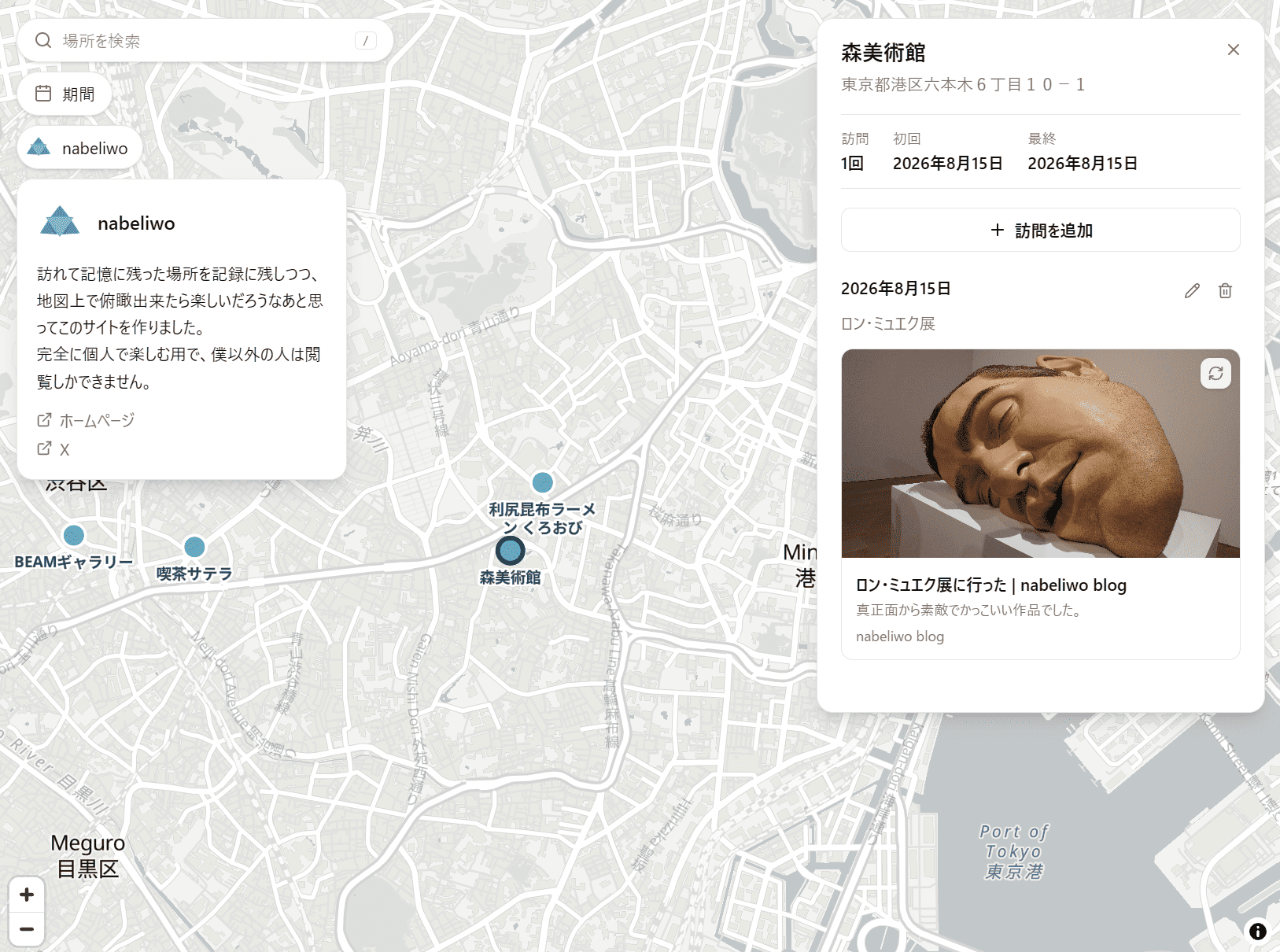
Task: Open map attribution info icon
Action: click(x=1258, y=931)
